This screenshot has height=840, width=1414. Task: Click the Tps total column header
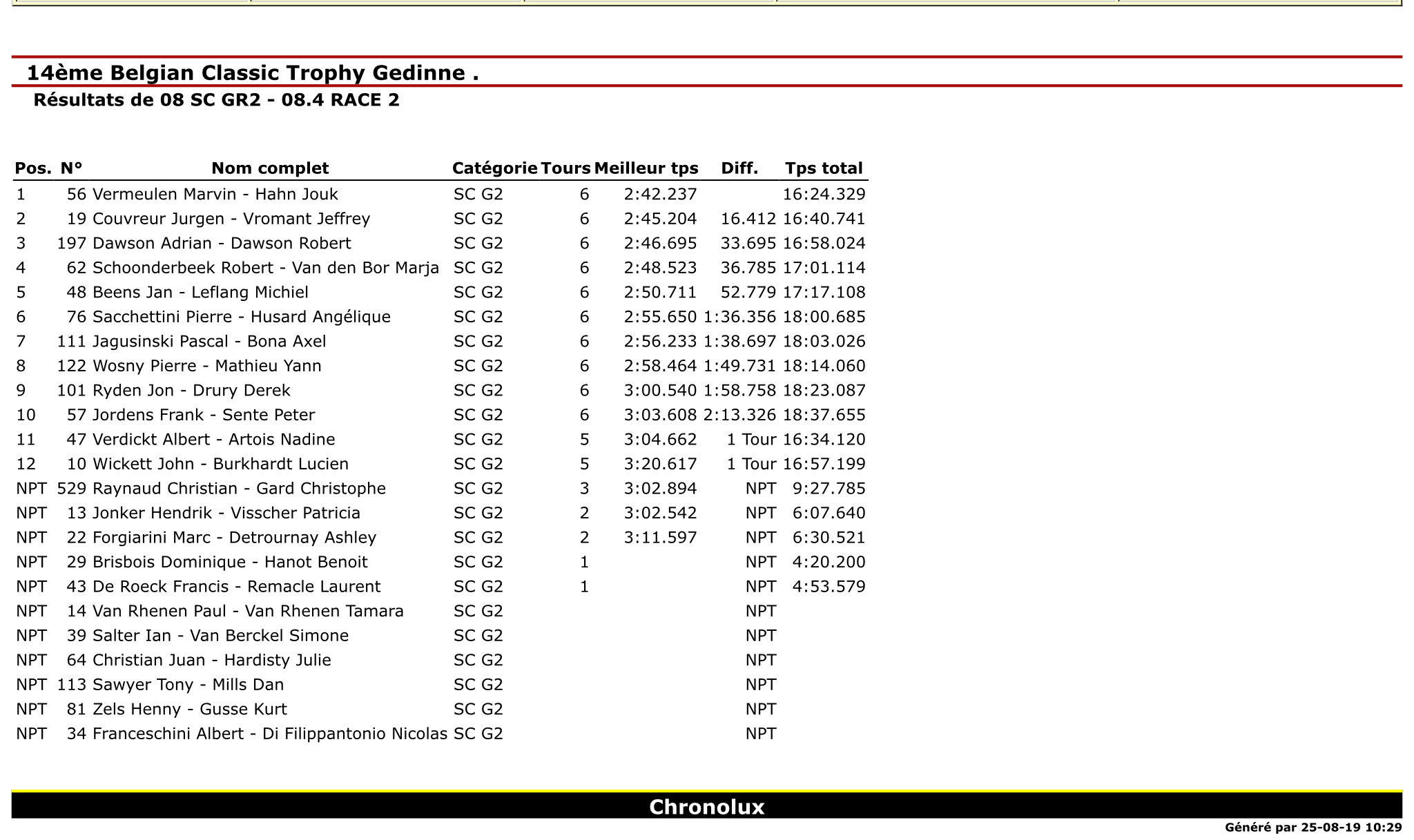tap(824, 168)
